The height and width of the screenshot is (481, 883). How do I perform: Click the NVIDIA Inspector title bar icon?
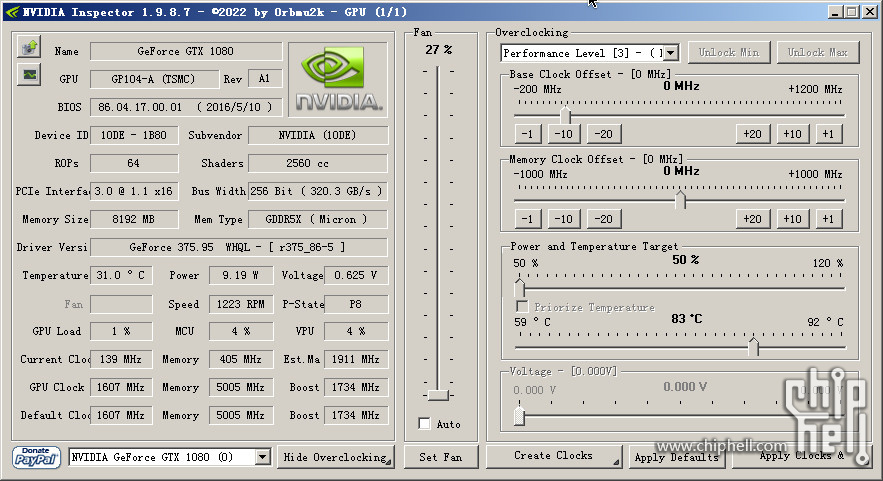click(12, 12)
